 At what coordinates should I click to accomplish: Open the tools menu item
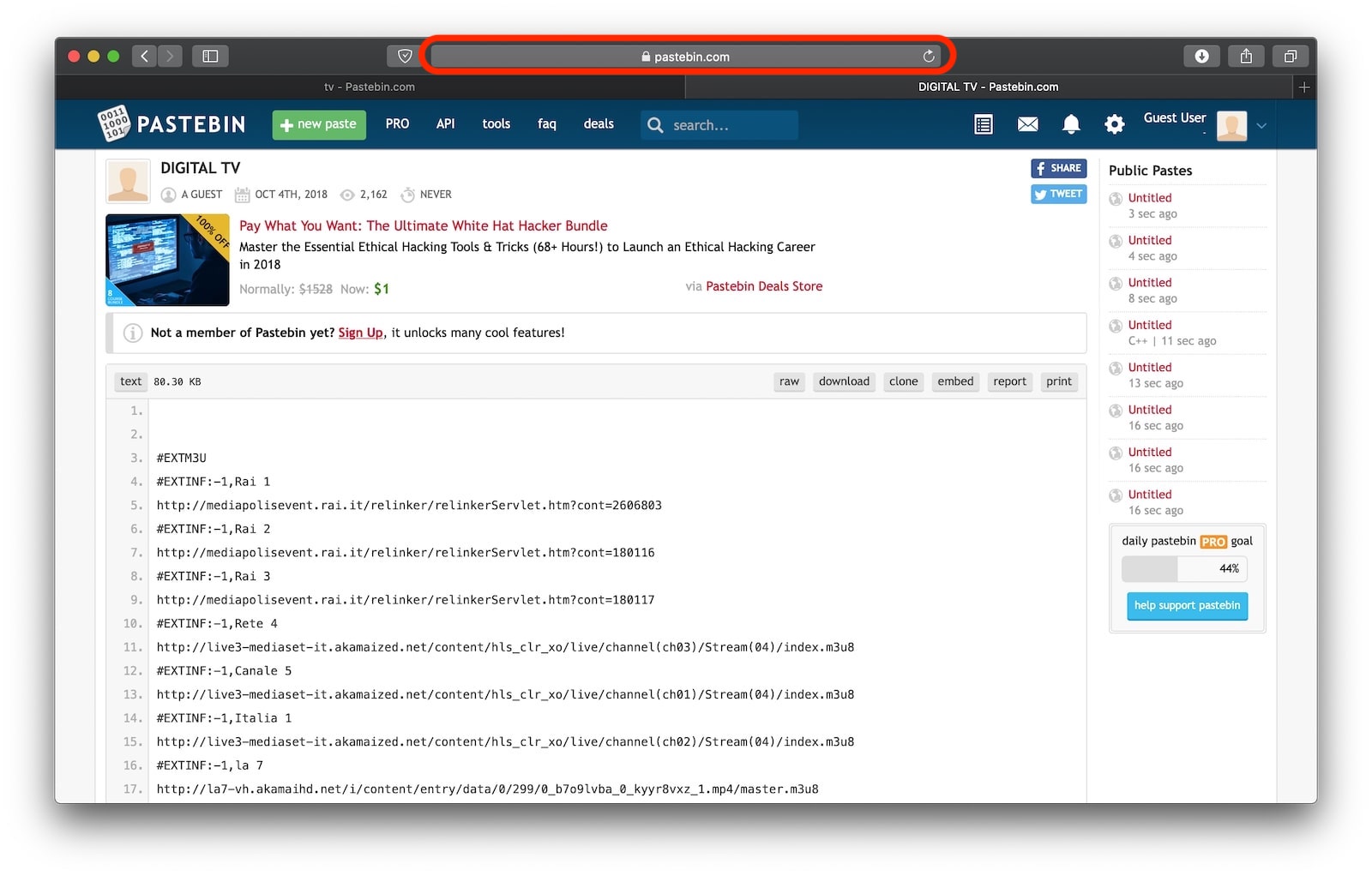pos(496,124)
